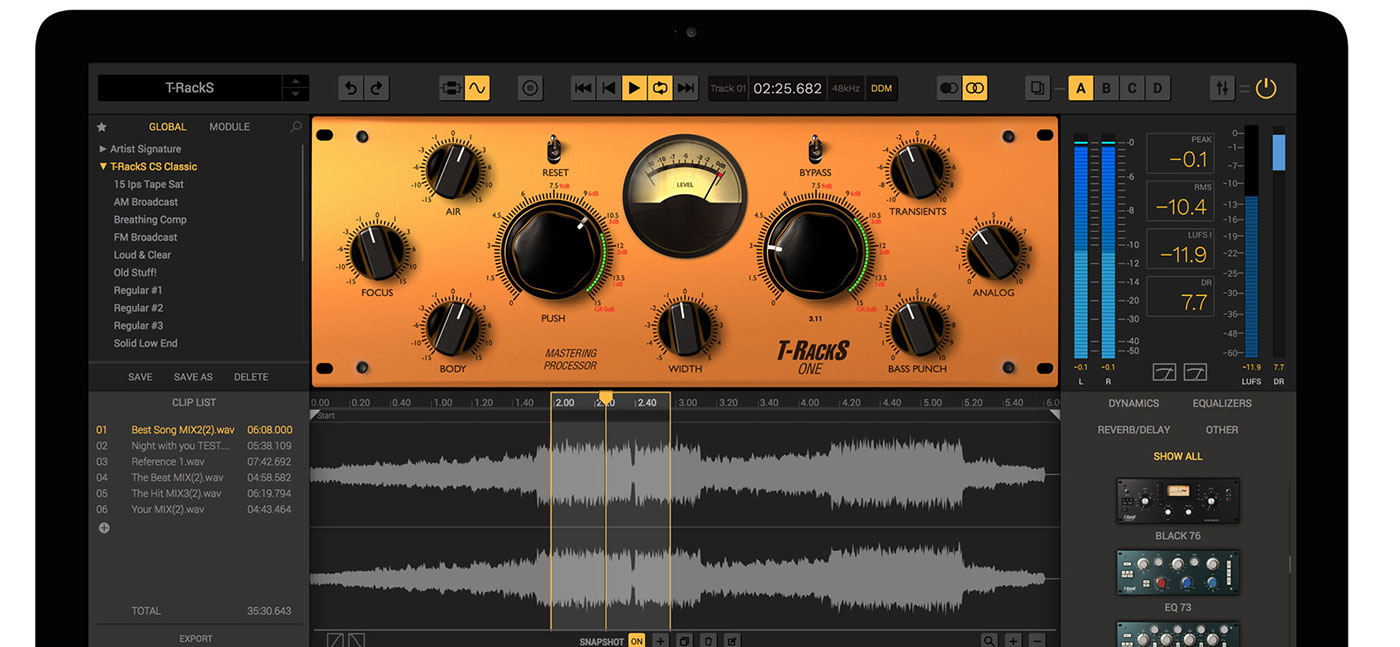Toggle the power button on or off

point(1266,88)
